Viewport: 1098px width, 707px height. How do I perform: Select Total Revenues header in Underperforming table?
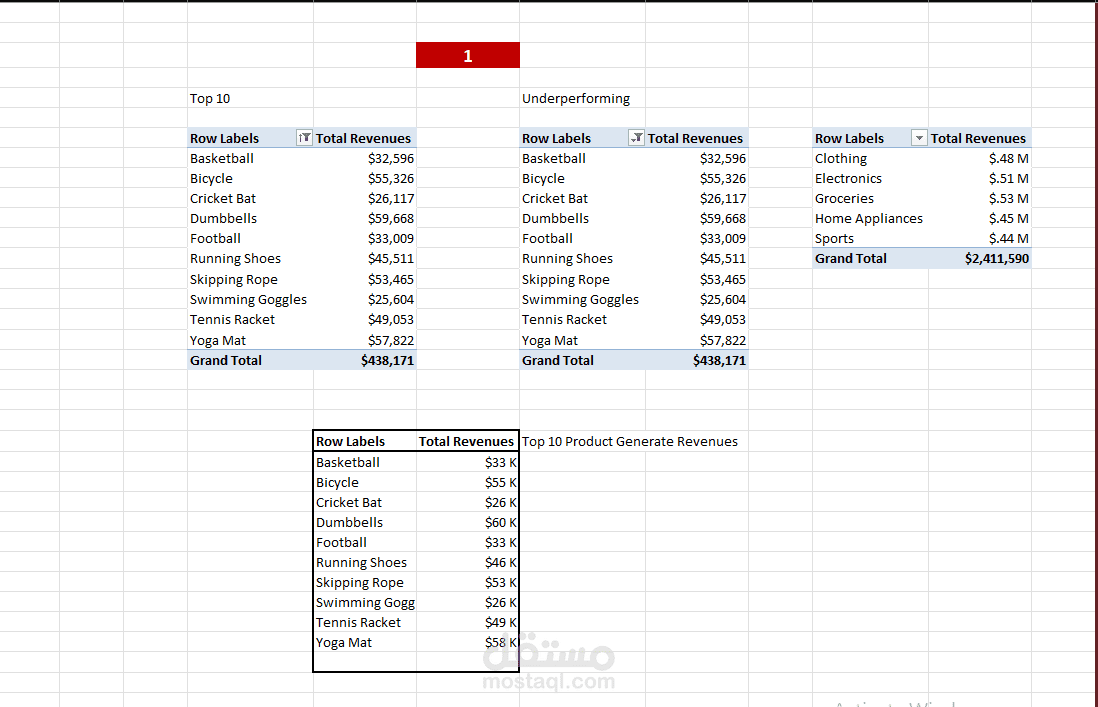click(695, 139)
